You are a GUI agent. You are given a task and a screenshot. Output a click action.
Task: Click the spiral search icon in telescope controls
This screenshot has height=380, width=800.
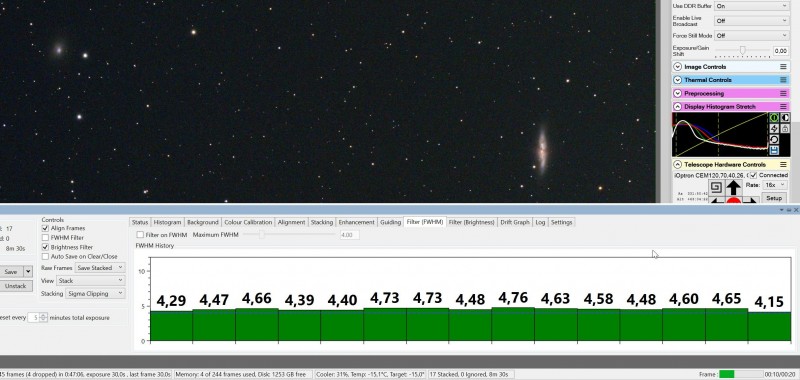point(715,186)
